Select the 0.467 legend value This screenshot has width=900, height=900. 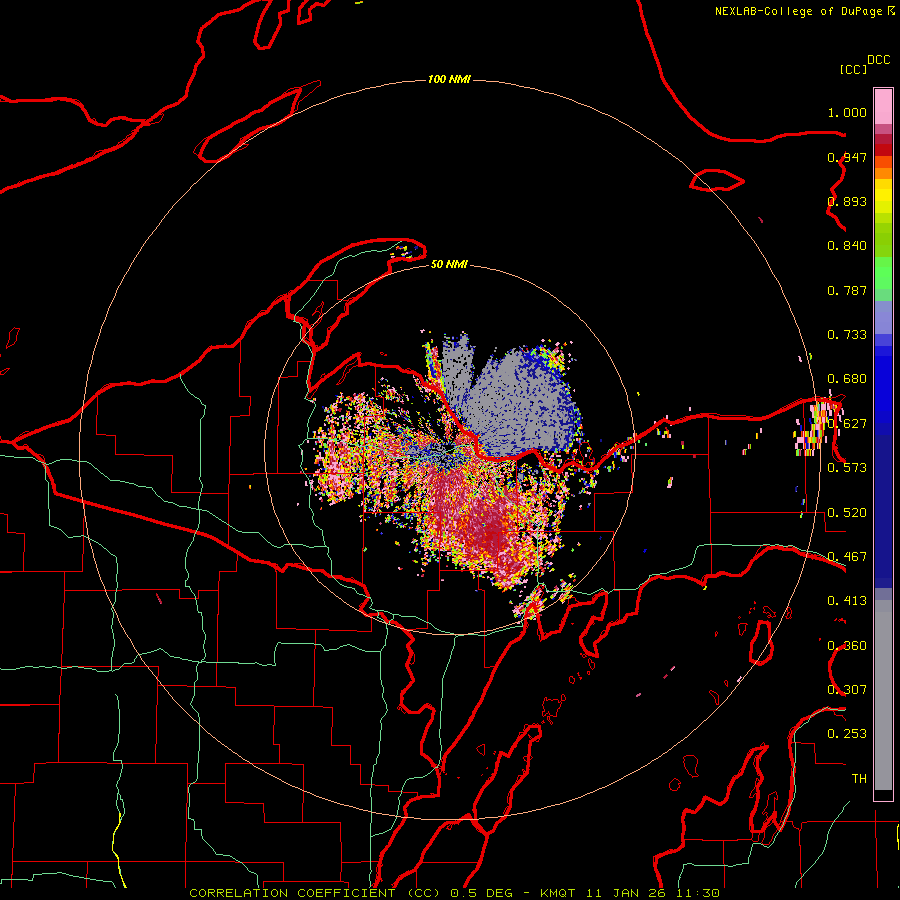pos(847,557)
